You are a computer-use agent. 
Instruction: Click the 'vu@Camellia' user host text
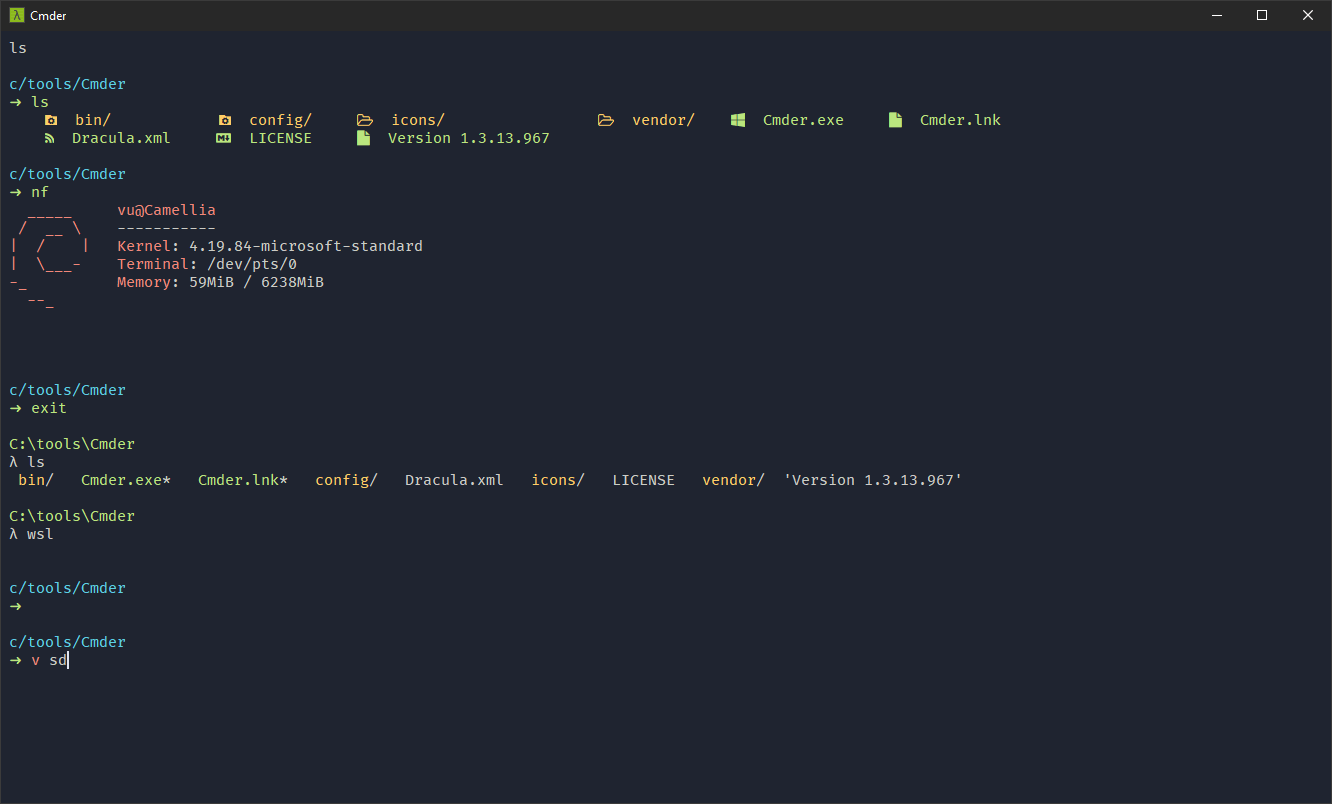pos(166,210)
